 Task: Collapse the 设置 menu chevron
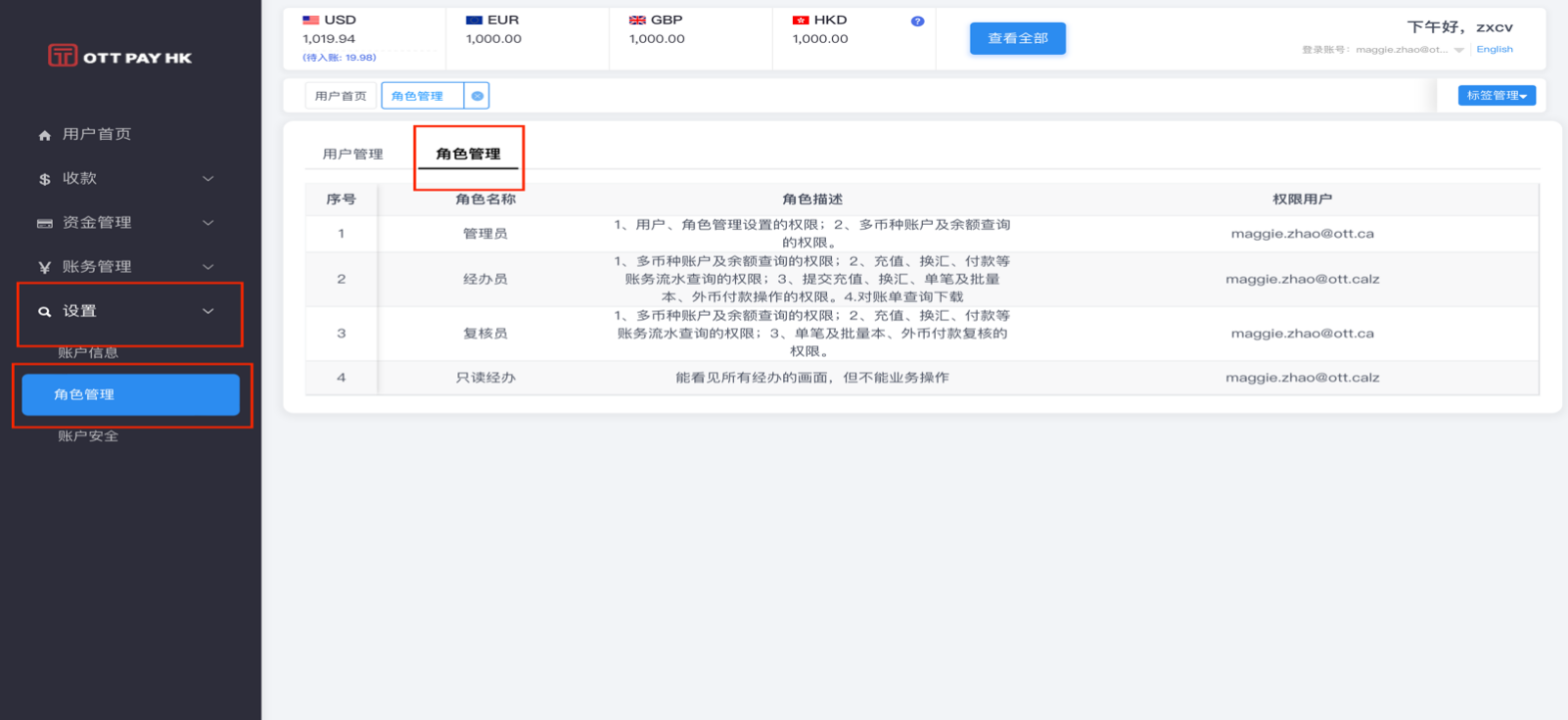coord(208,311)
